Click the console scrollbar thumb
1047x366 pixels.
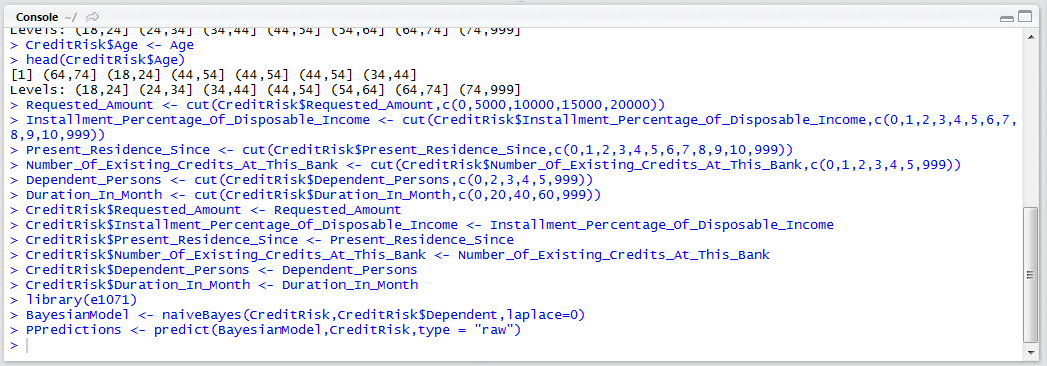[1028, 274]
